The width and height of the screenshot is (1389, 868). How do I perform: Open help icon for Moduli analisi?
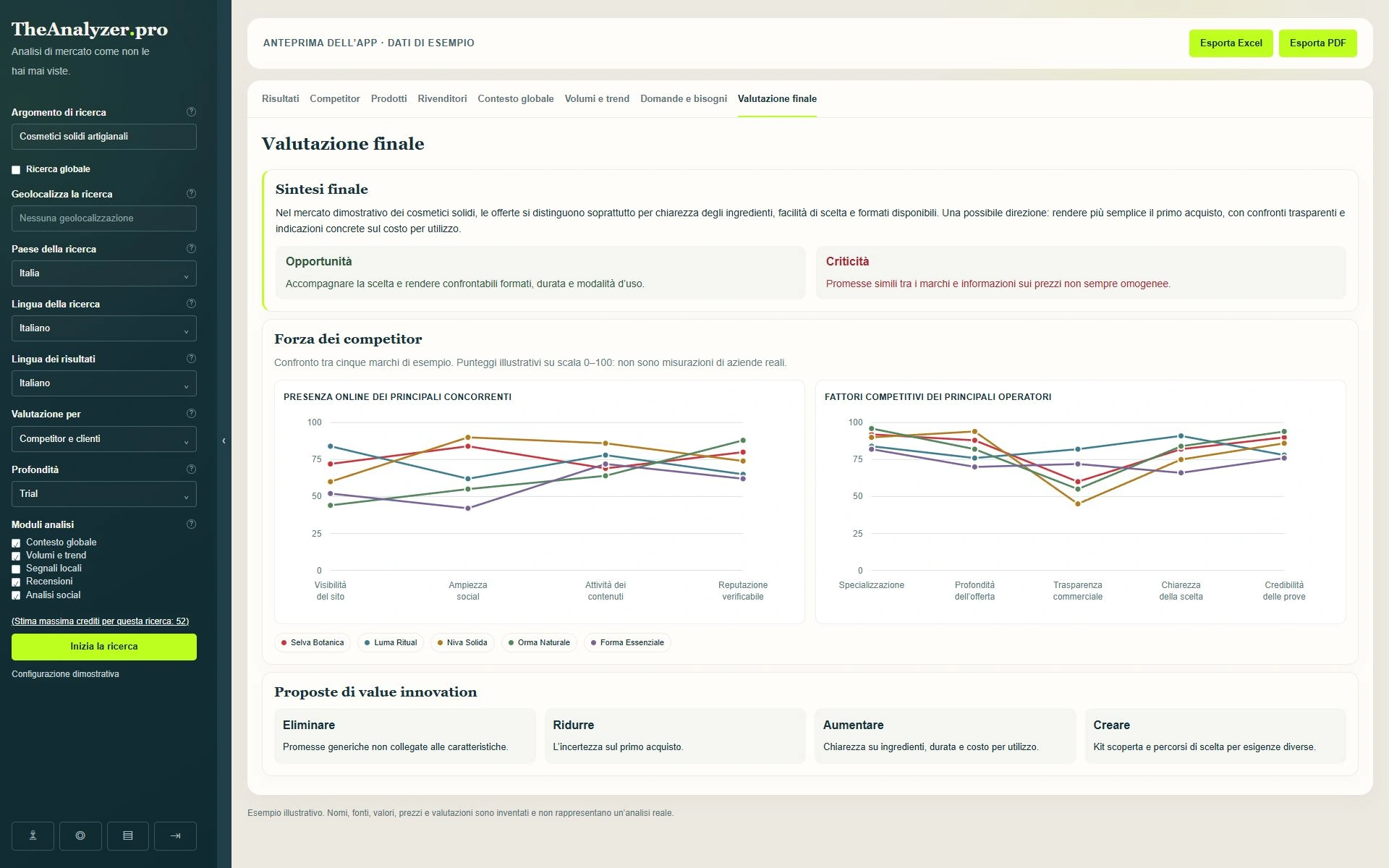tap(191, 524)
